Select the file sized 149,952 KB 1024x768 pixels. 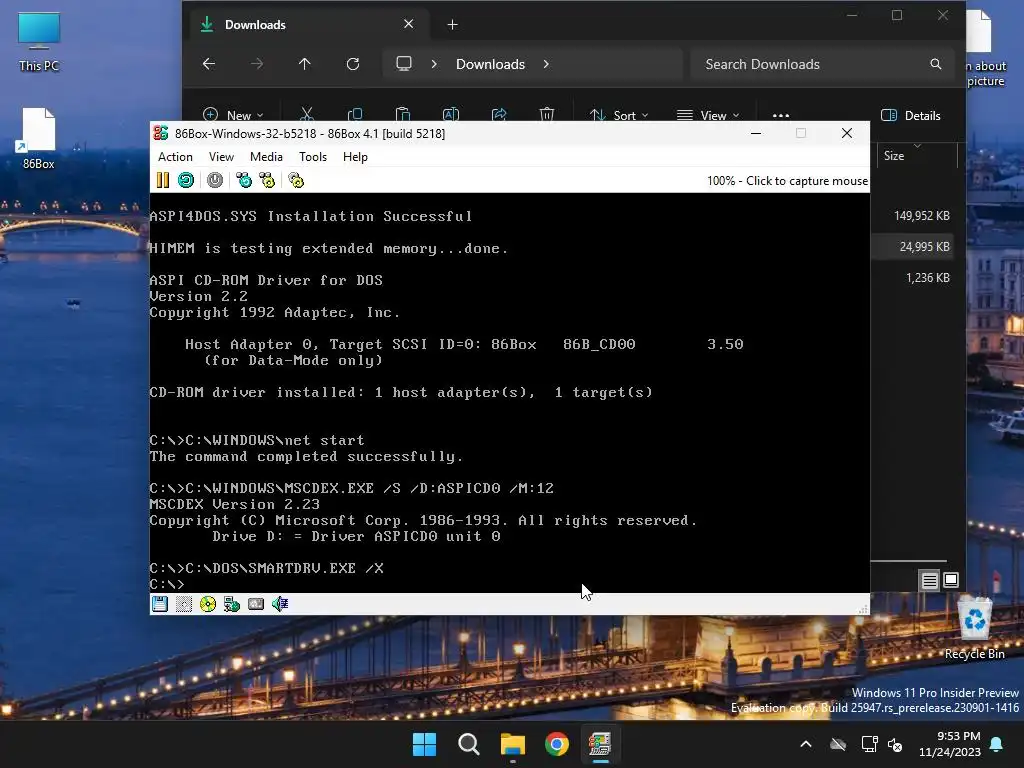(x=921, y=216)
